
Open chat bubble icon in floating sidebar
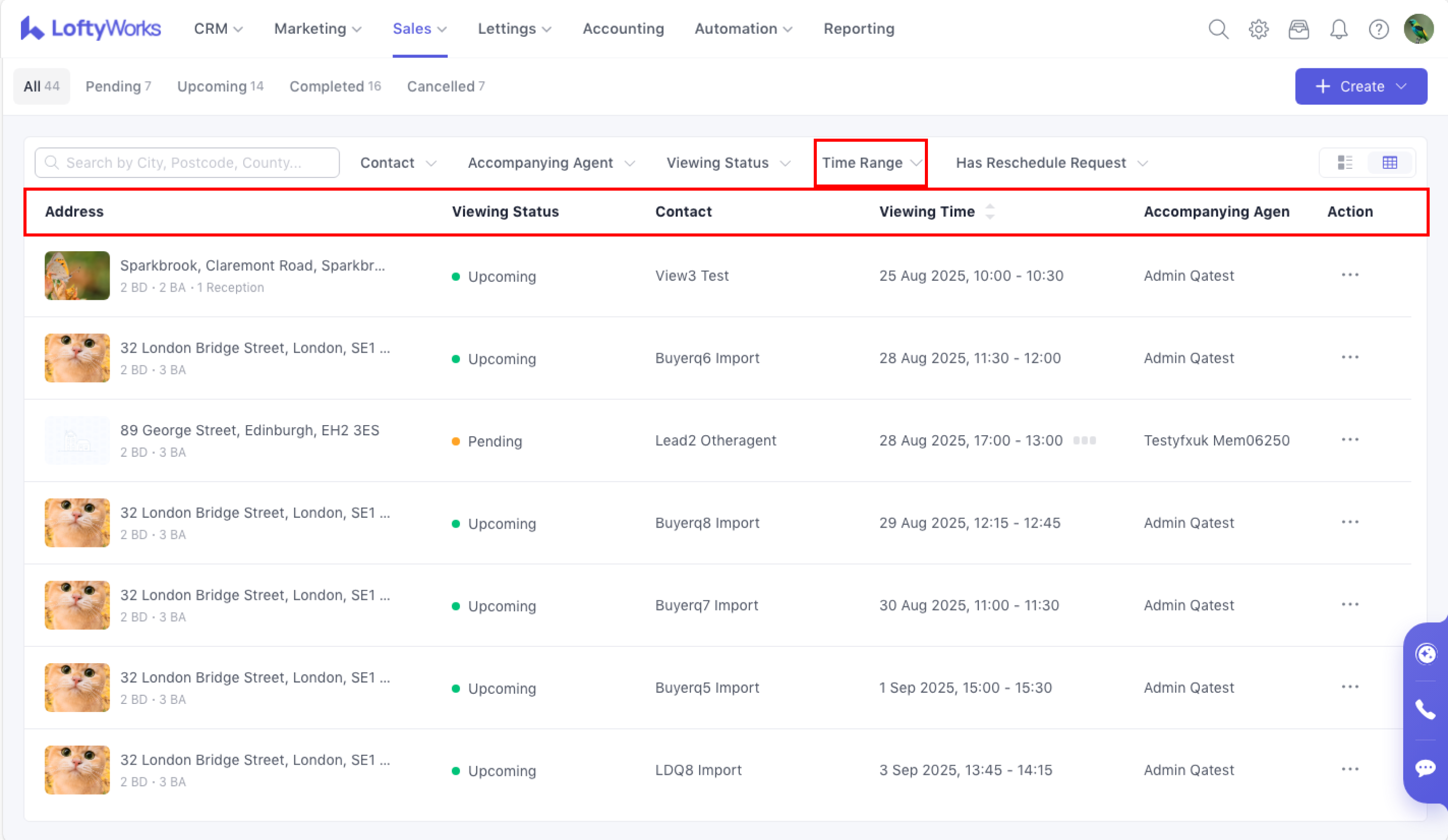(x=1426, y=768)
